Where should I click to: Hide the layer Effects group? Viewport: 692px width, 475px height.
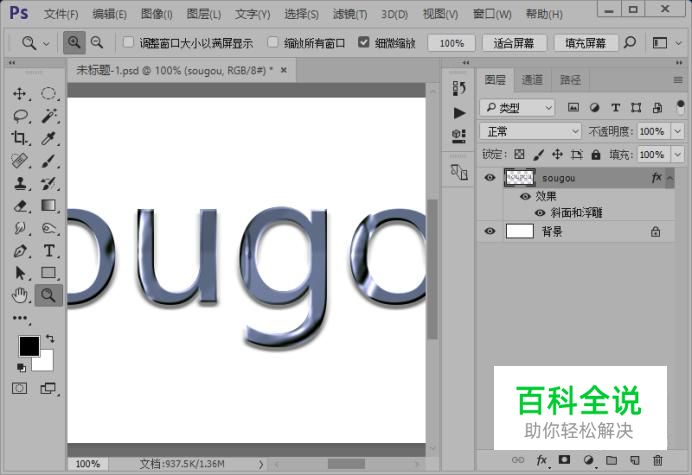click(x=525, y=196)
